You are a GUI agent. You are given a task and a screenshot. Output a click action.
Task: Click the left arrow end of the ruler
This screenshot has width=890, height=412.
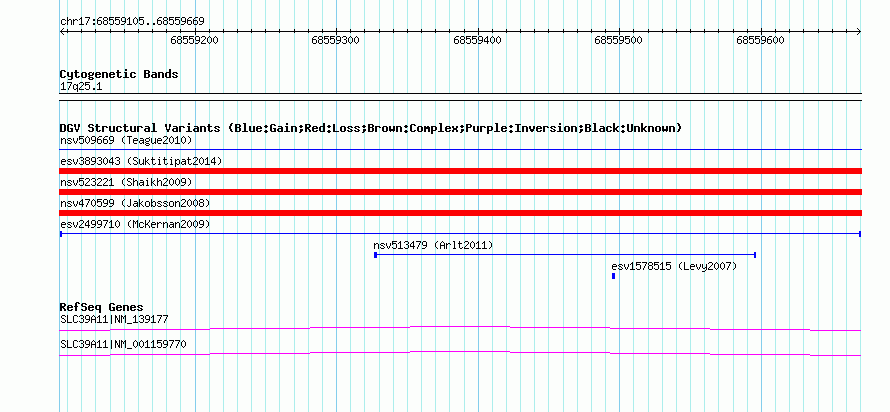62,32
